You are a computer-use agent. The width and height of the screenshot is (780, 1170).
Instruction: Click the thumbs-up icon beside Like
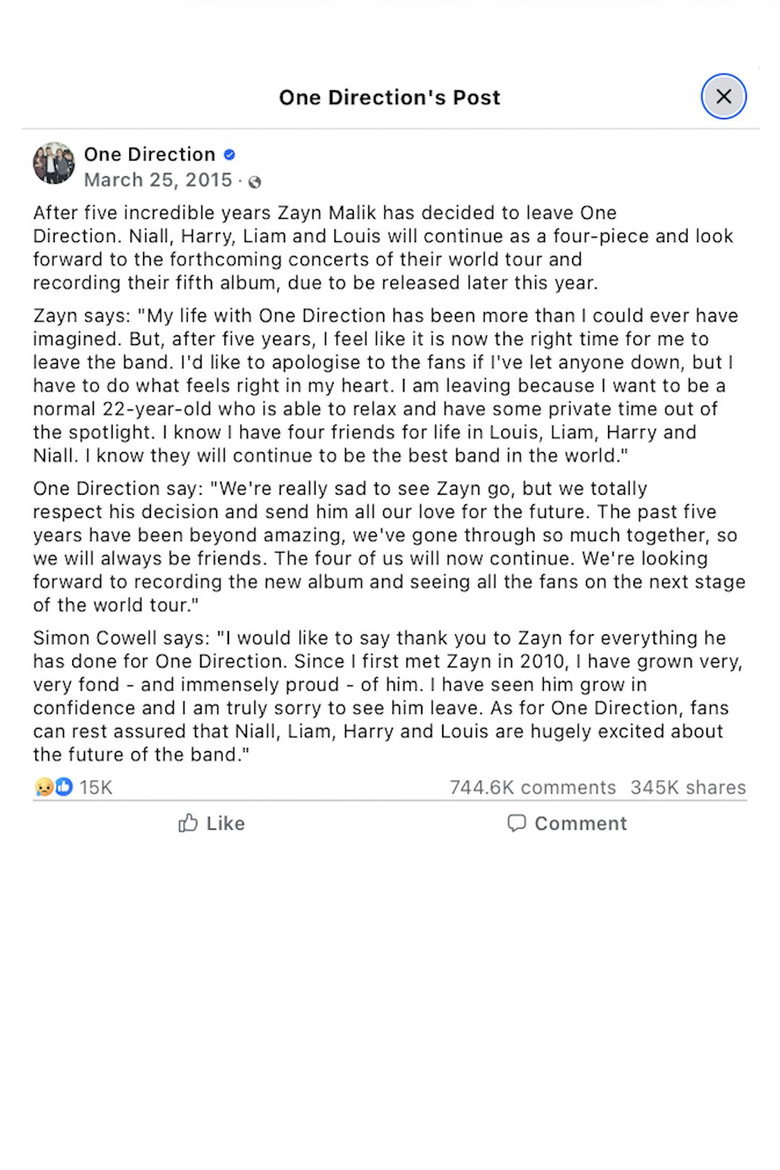[188, 823]
